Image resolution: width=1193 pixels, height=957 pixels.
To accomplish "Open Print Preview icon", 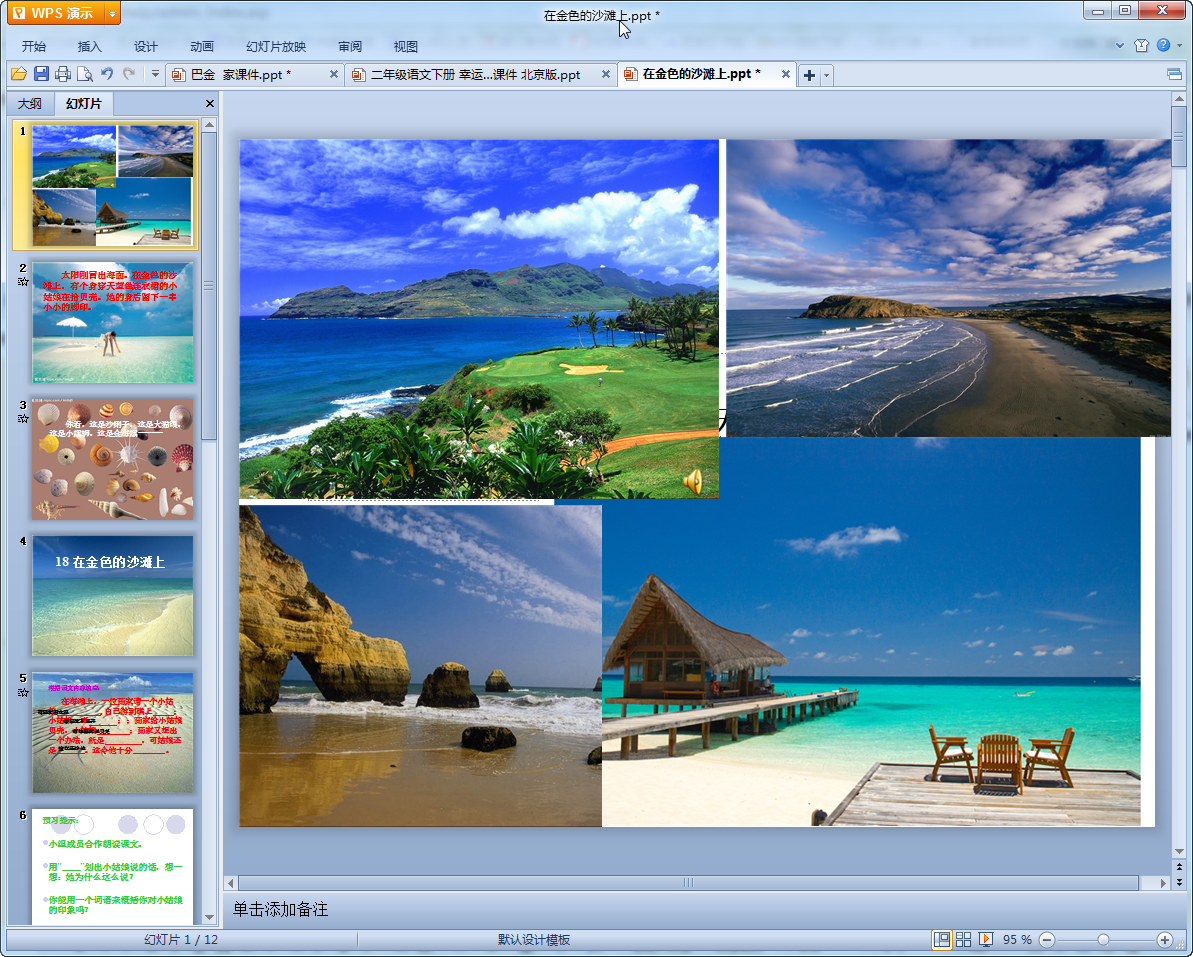I will tap(85, 74).
